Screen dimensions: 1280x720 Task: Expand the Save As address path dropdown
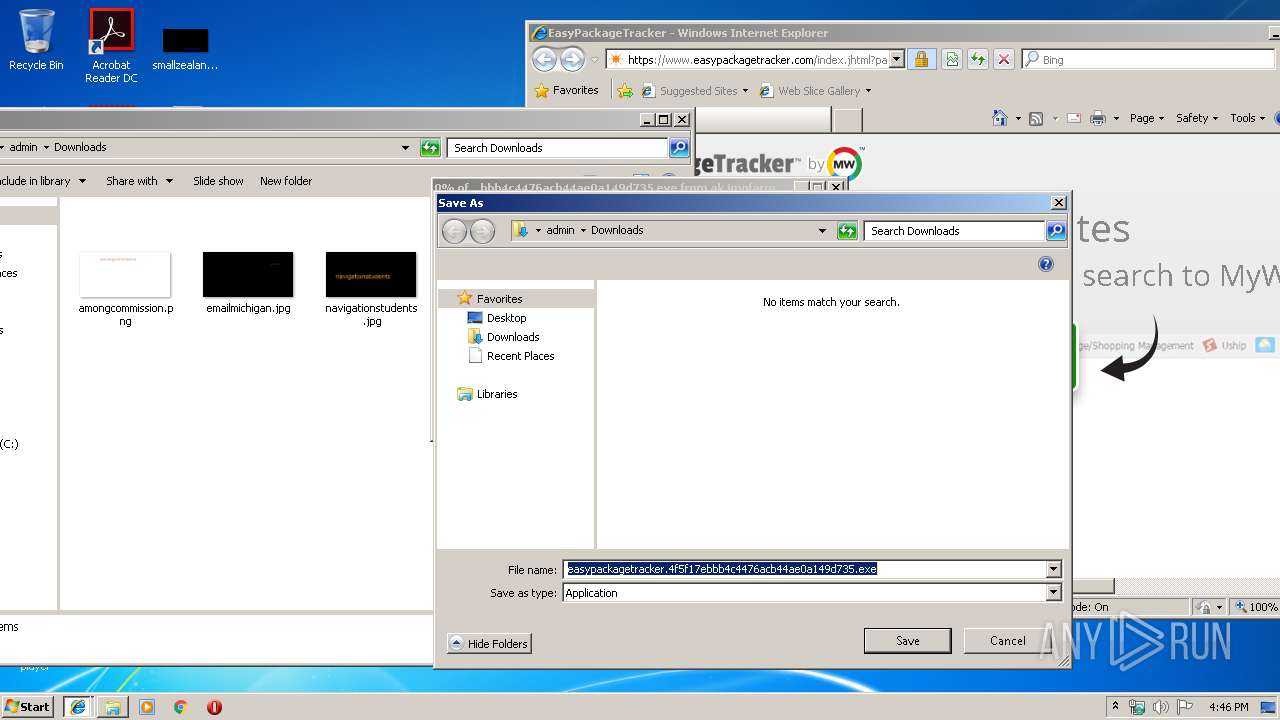pos(822,231)
